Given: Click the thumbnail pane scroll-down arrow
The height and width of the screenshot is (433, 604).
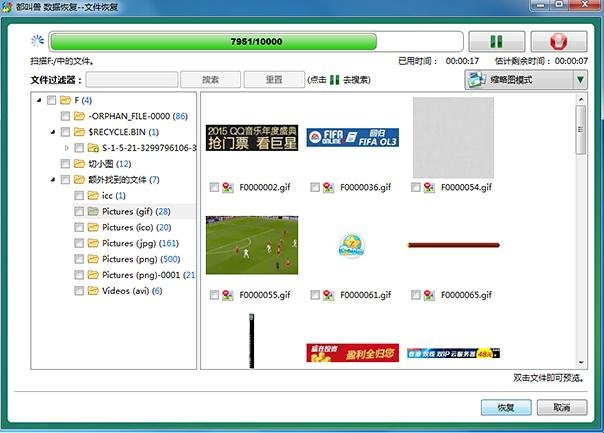Looking at the screenshot, I should (x=581, y=363).
